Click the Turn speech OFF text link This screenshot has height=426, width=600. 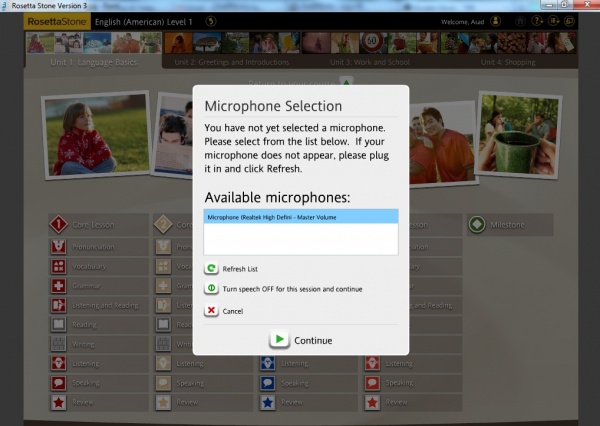click(x=292, y=289)
